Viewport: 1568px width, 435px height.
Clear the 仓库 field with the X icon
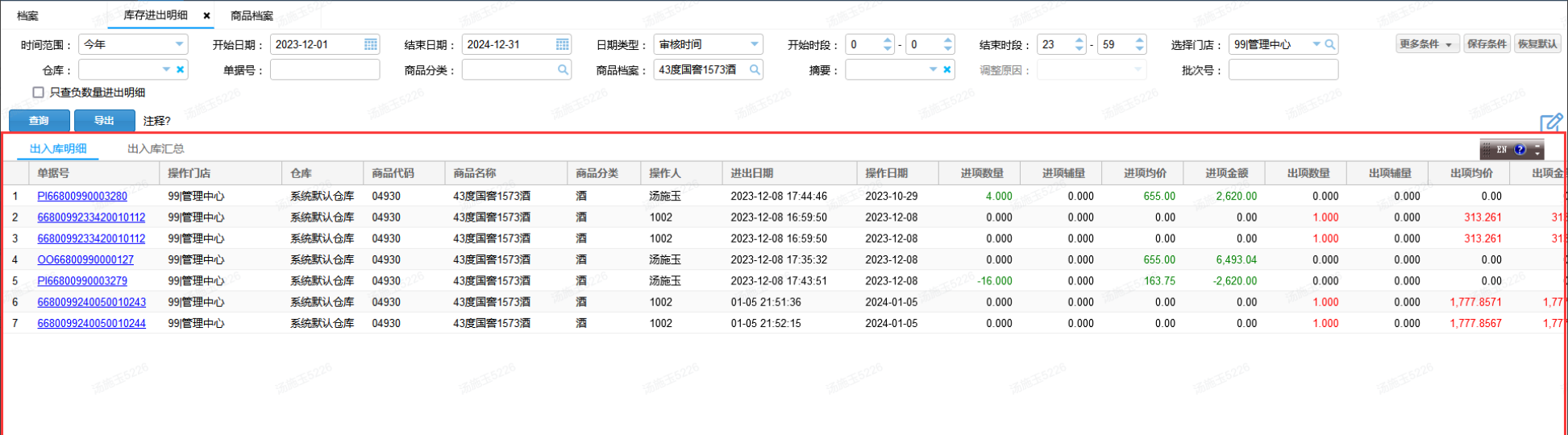[181, 70]
